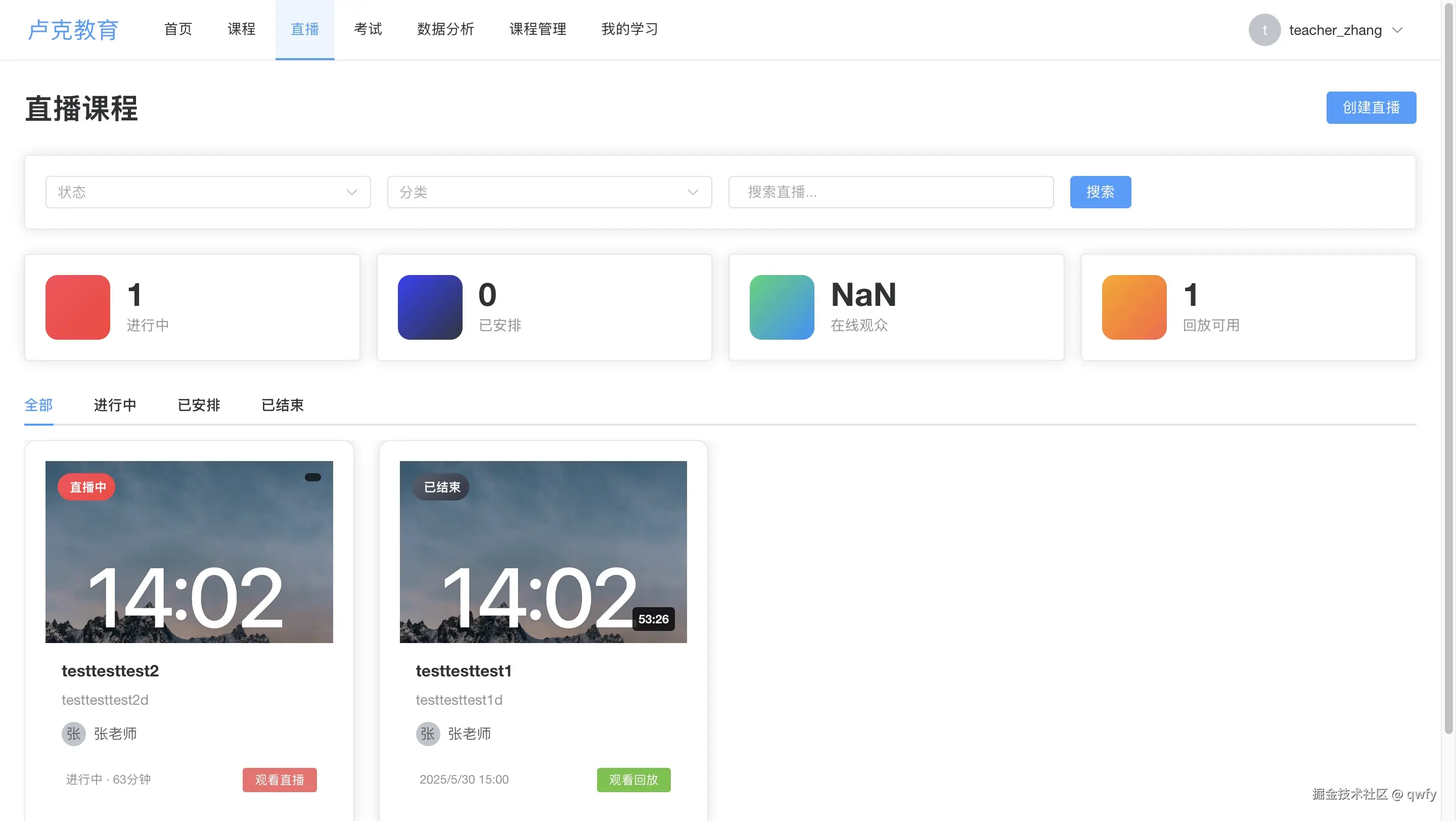Open the testtesttest1 ended stream thumbnail
Viewport: 1456px width, 821px height.
(542, 552)
